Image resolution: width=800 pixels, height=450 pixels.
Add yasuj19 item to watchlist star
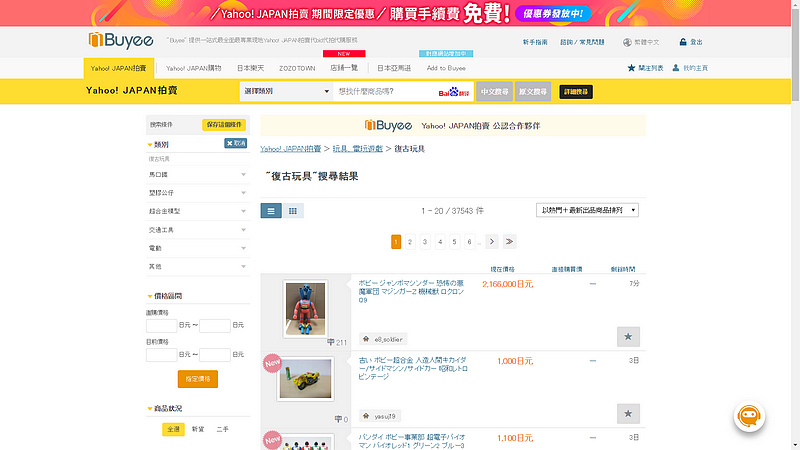click(x=628, y=414)
